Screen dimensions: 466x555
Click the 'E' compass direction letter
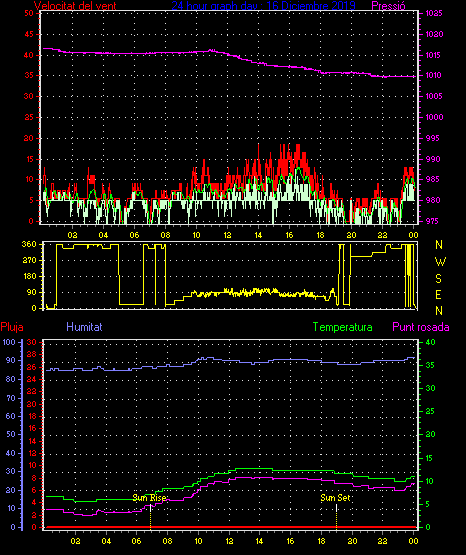(438, 294)
